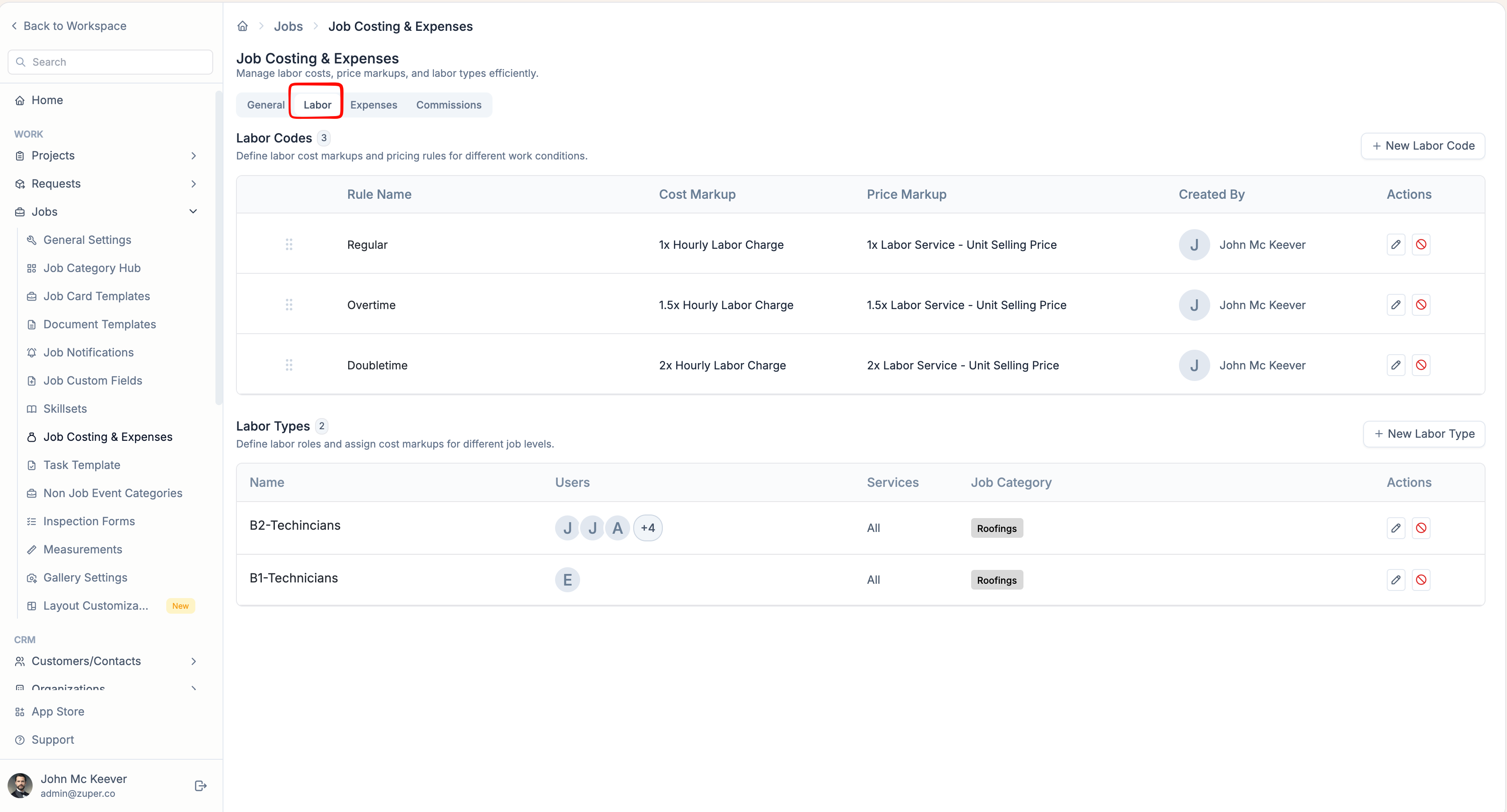Image resolution: width=1507 pixels, height=812 pixels.
Task: Open Document Templates in sidebar
Action: point(100,324)
